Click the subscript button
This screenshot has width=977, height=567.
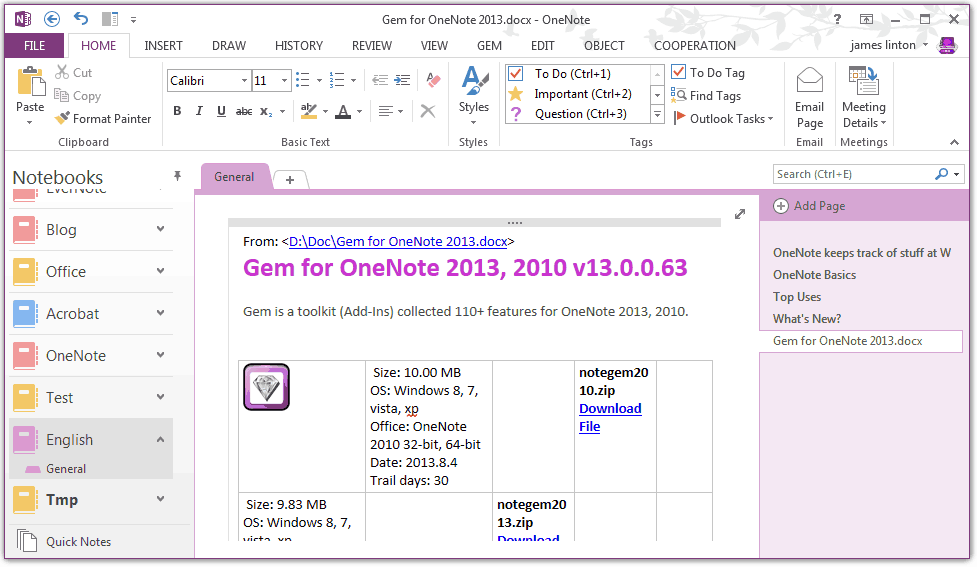[266, 112]
